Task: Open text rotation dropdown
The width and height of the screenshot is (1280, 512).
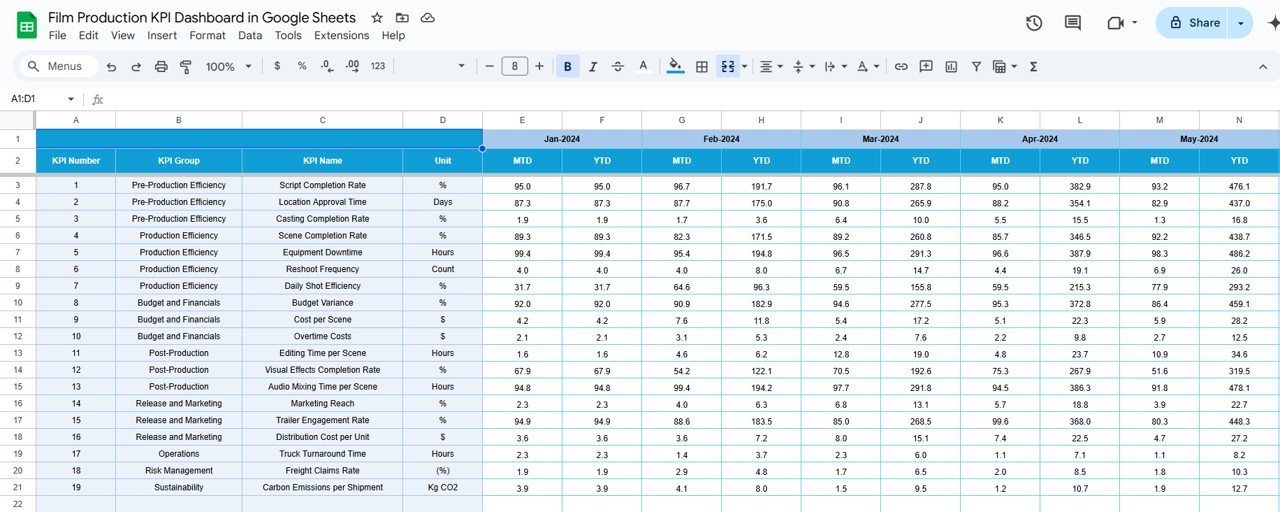Action: click(x=867, y=67)
